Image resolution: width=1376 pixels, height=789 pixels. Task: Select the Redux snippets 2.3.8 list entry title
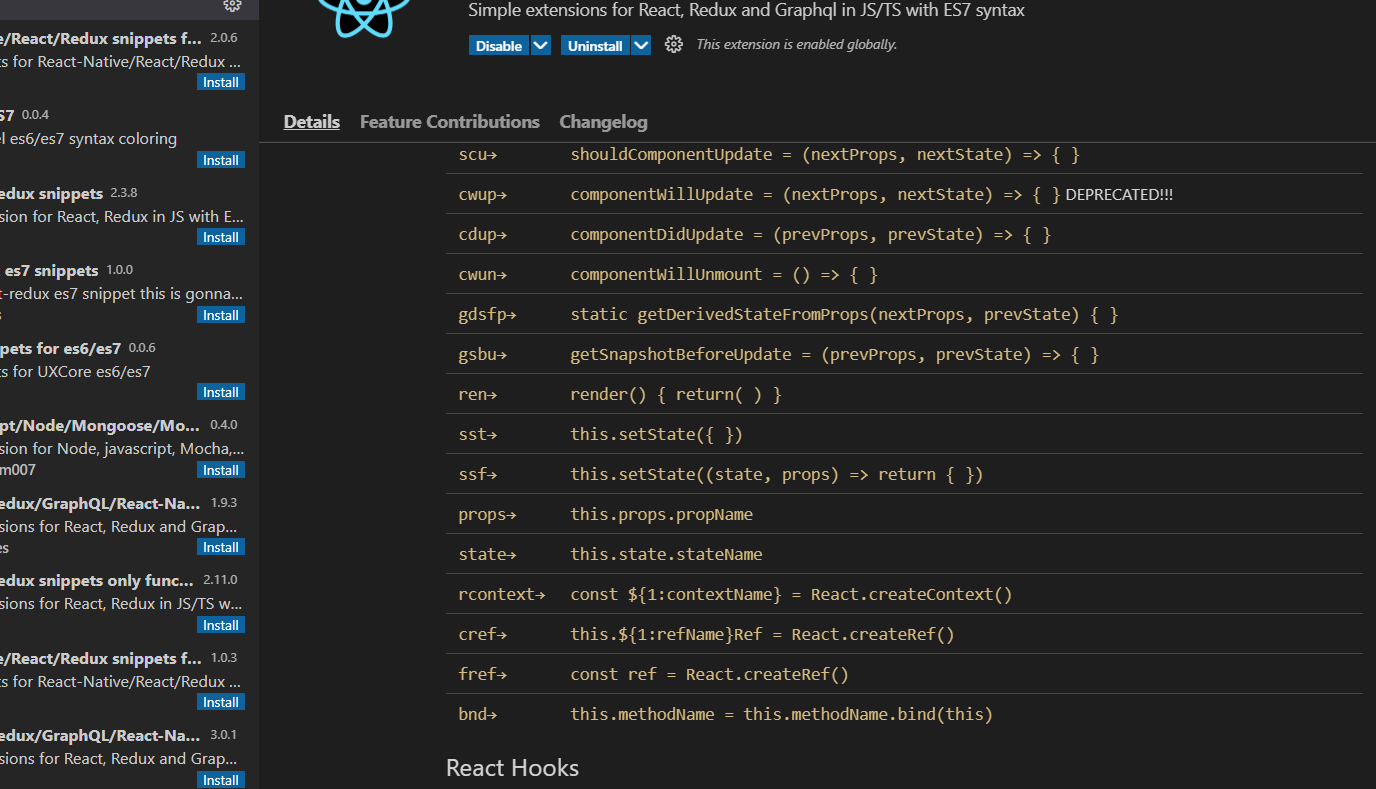[51, 193]
